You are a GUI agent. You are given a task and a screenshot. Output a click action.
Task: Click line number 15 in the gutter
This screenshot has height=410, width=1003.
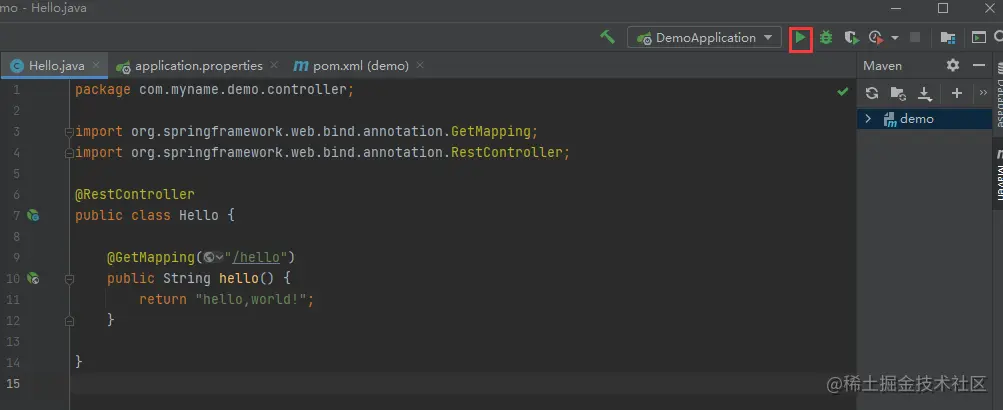point(13,383)
